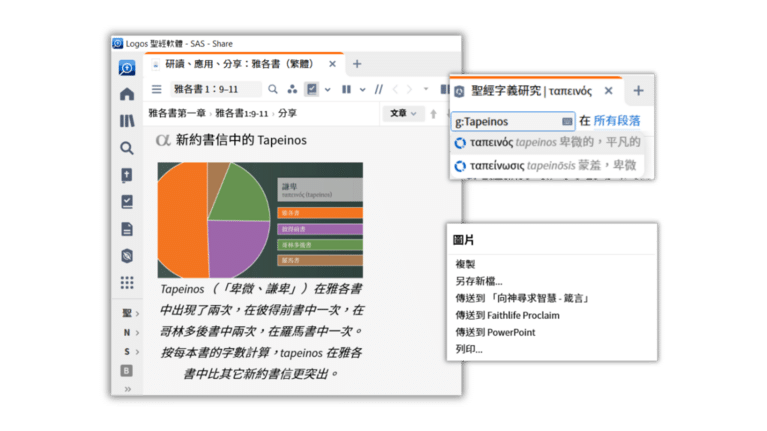Click the up arrow next to 文章
Screen dimensions: 767x431
pos(433,114)
